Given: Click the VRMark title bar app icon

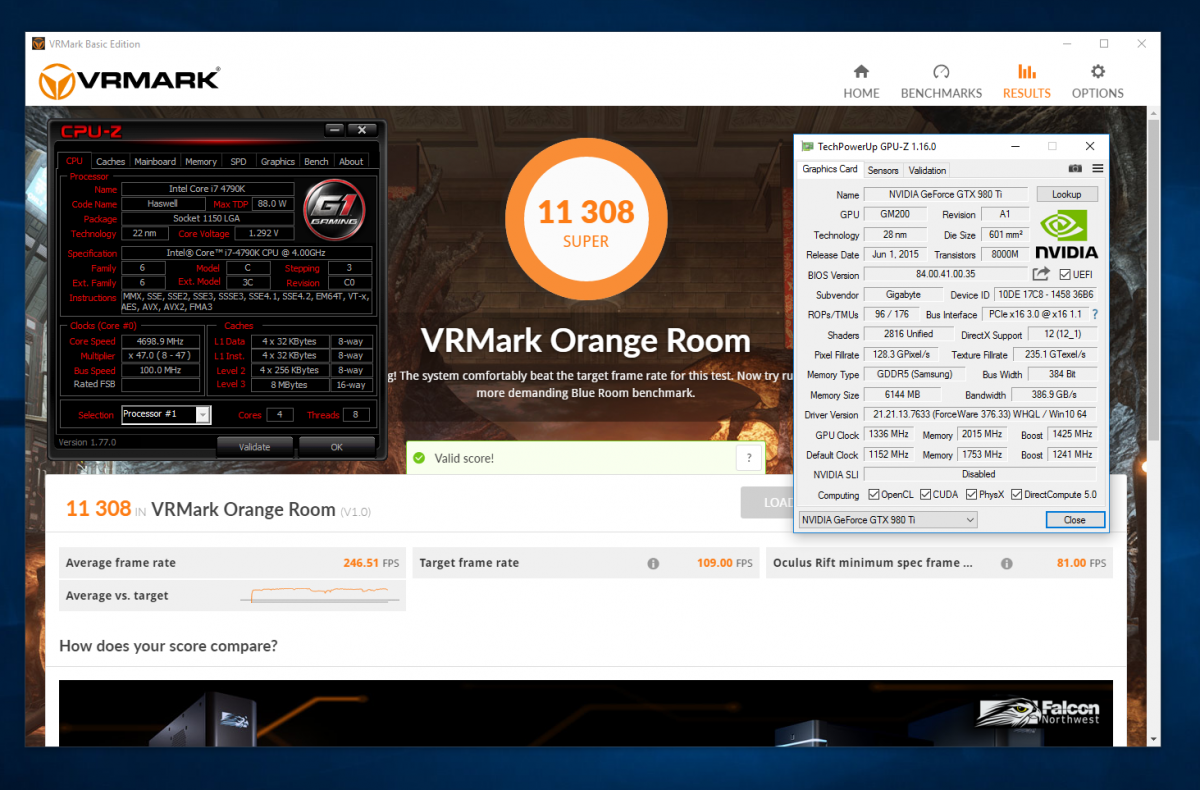Looking at the screenshot, I should tap(38, 44).
